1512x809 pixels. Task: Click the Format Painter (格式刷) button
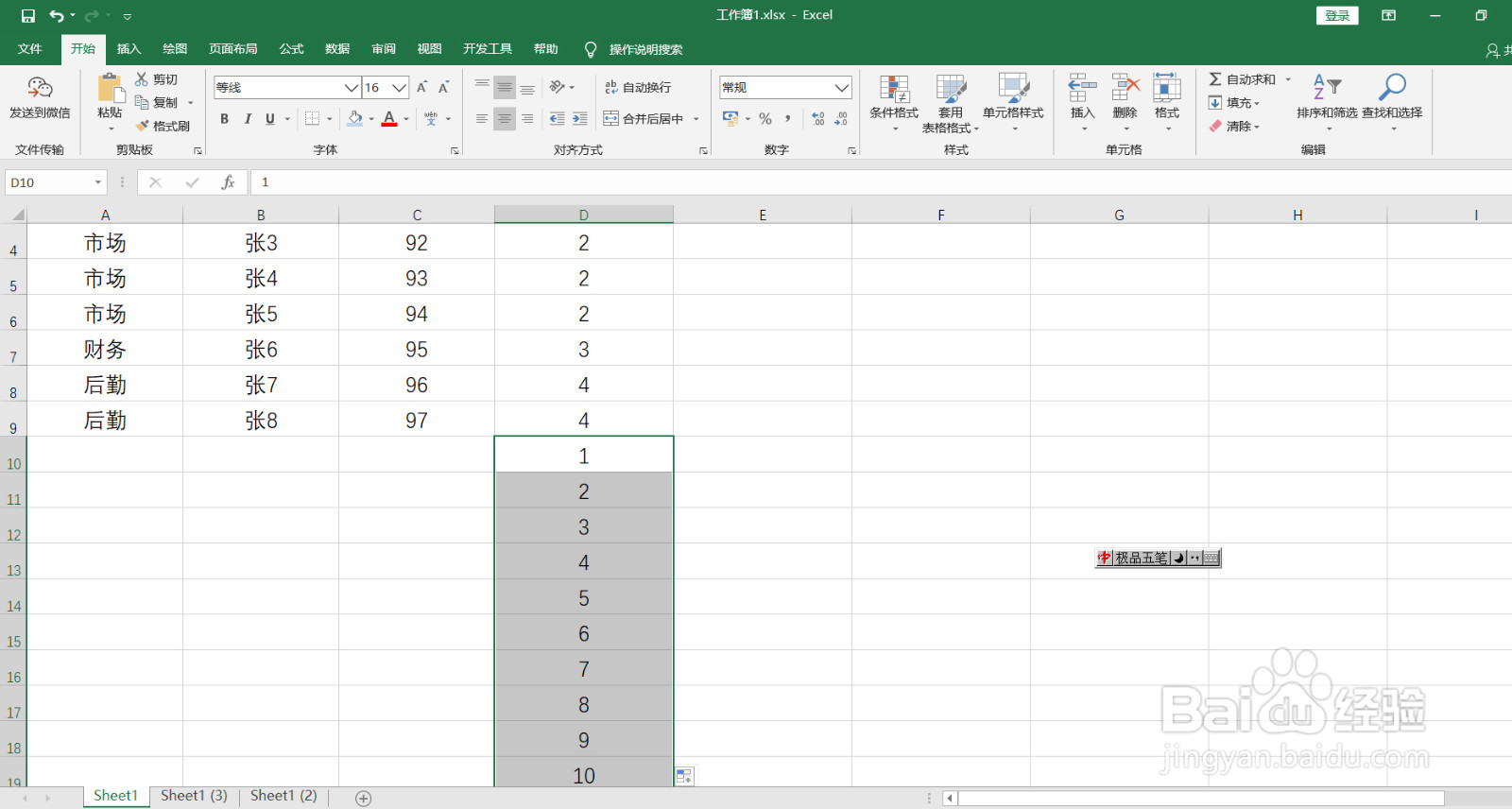tap(163, 126)
